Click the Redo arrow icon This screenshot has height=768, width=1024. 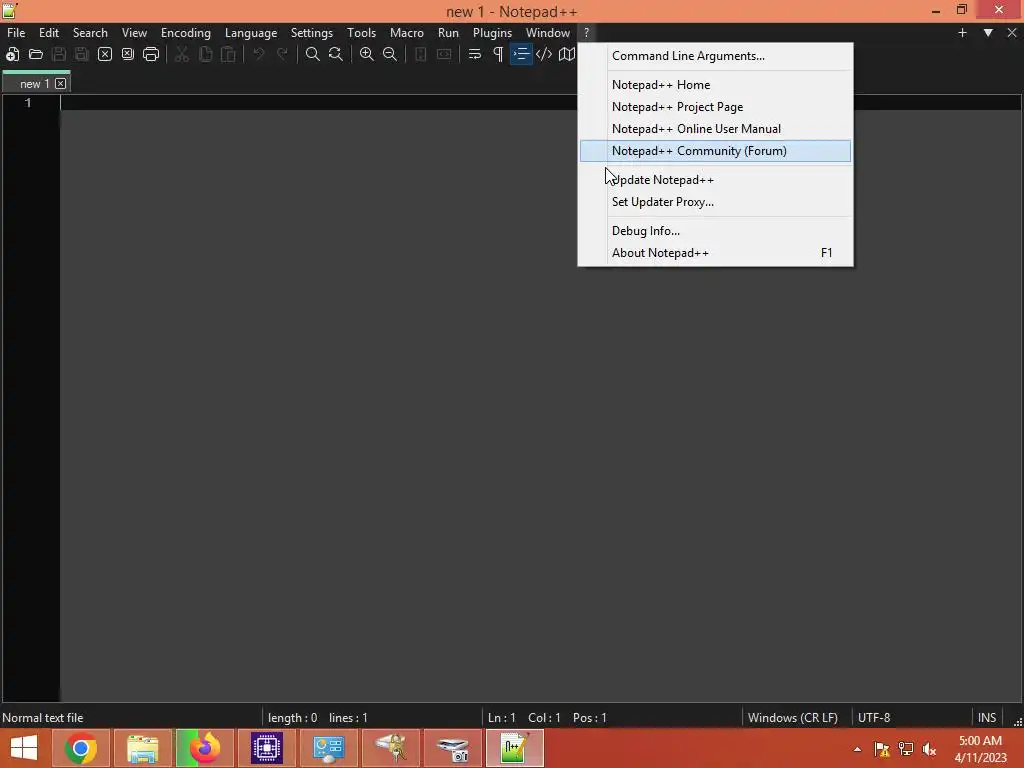point(282,54)
